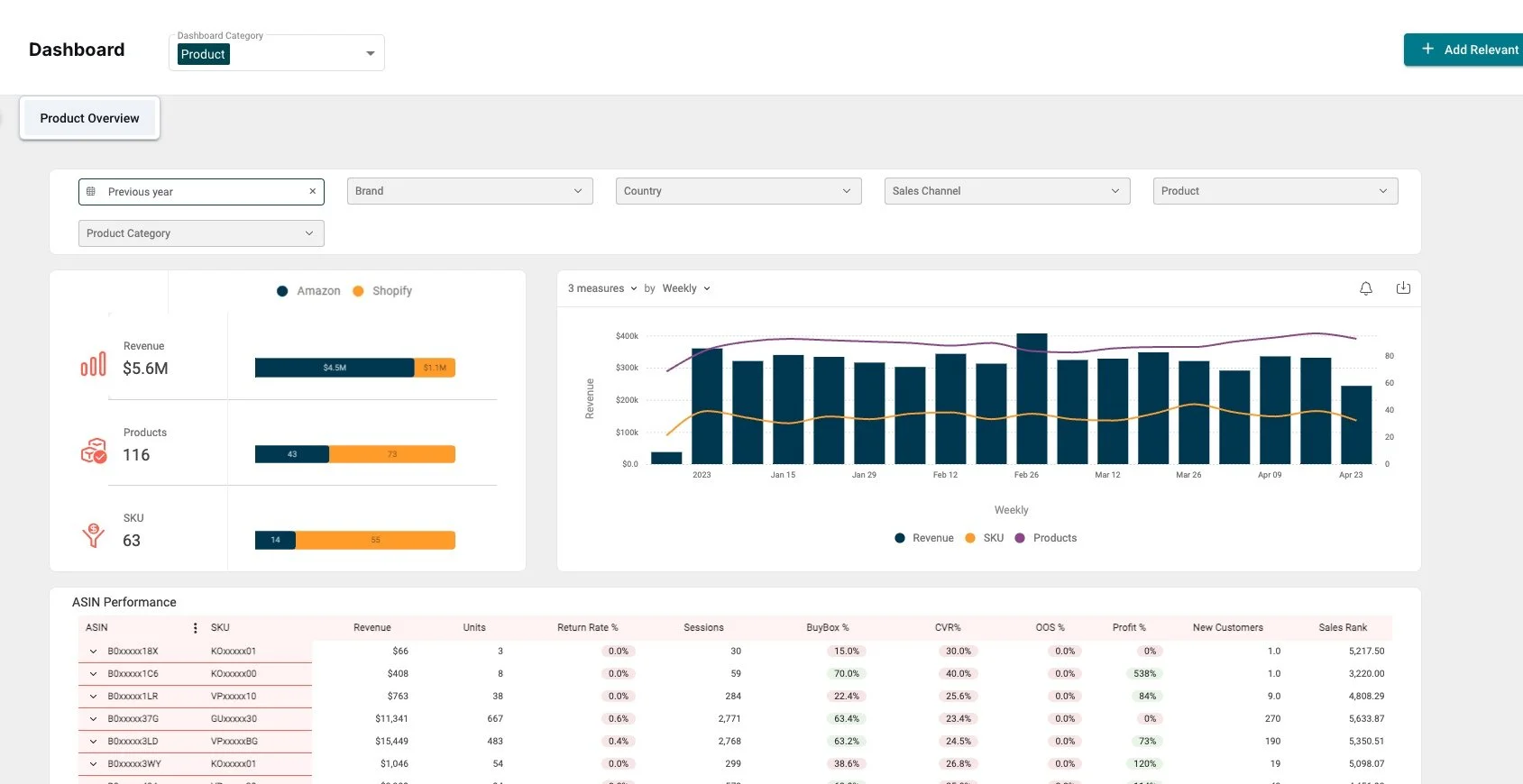Viewport: 1523px width, 784px height.
Task: Toggle the Shopify legend series
Action: point(382,291)
